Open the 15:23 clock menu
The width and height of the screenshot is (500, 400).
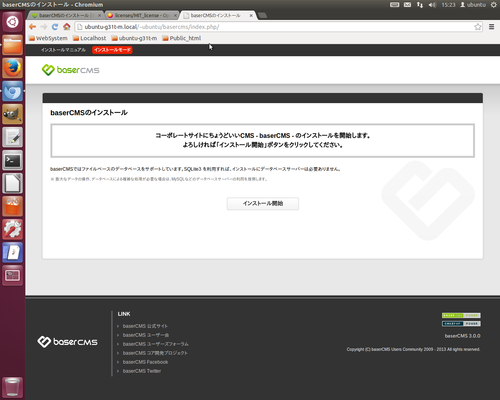coord(448,5)
